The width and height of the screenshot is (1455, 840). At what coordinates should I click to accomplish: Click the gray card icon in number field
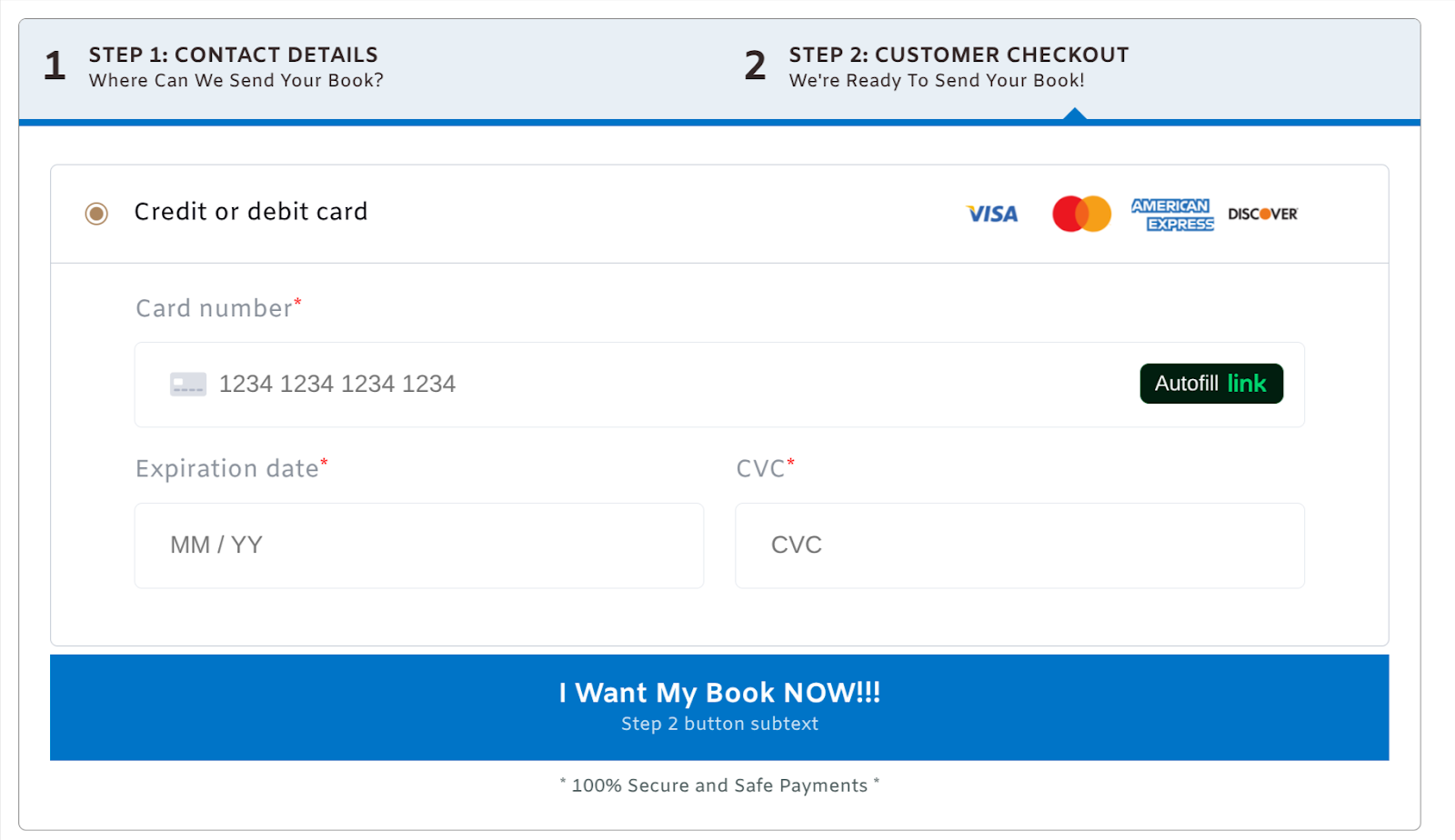[x=188, y=384]
